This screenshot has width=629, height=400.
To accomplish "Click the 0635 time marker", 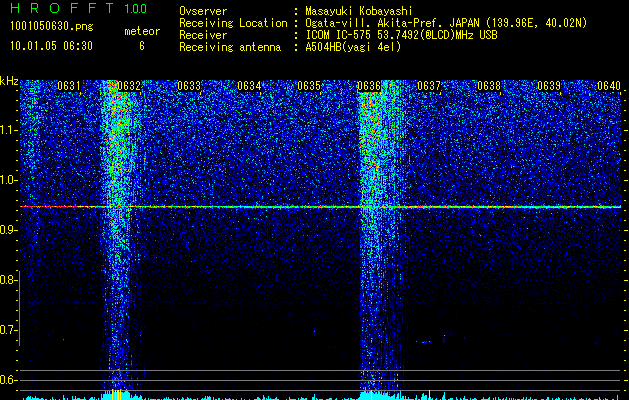I will click(309, 86).
